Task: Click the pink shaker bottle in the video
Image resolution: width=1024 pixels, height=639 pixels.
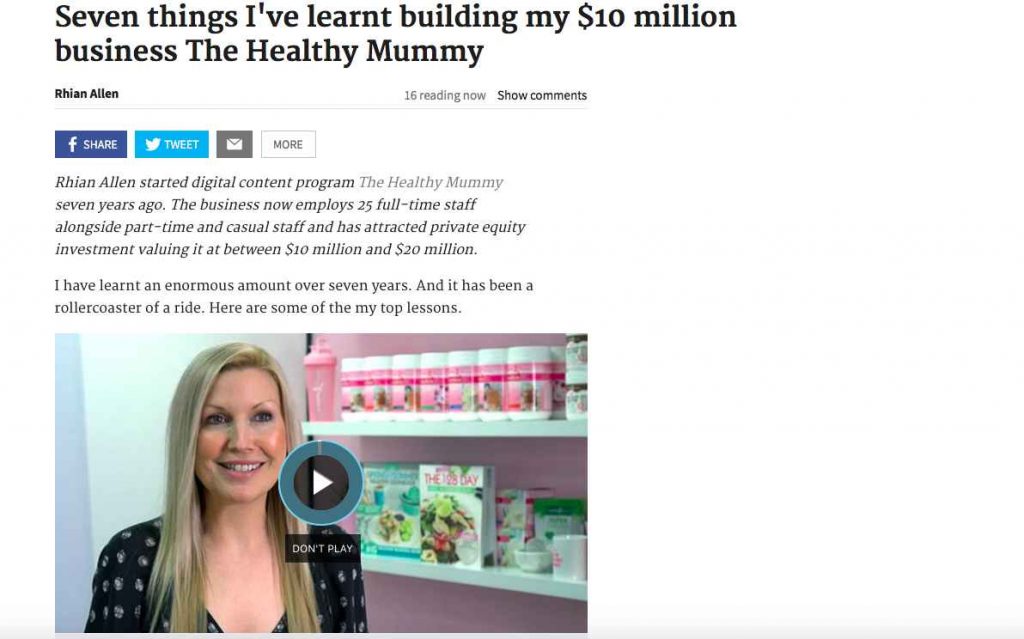Action: coord(320,380)
